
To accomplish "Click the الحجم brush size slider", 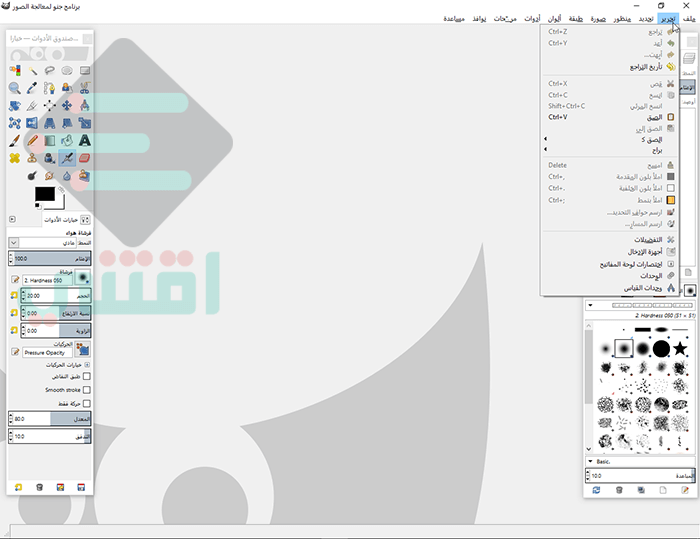I will click(56, 296).
